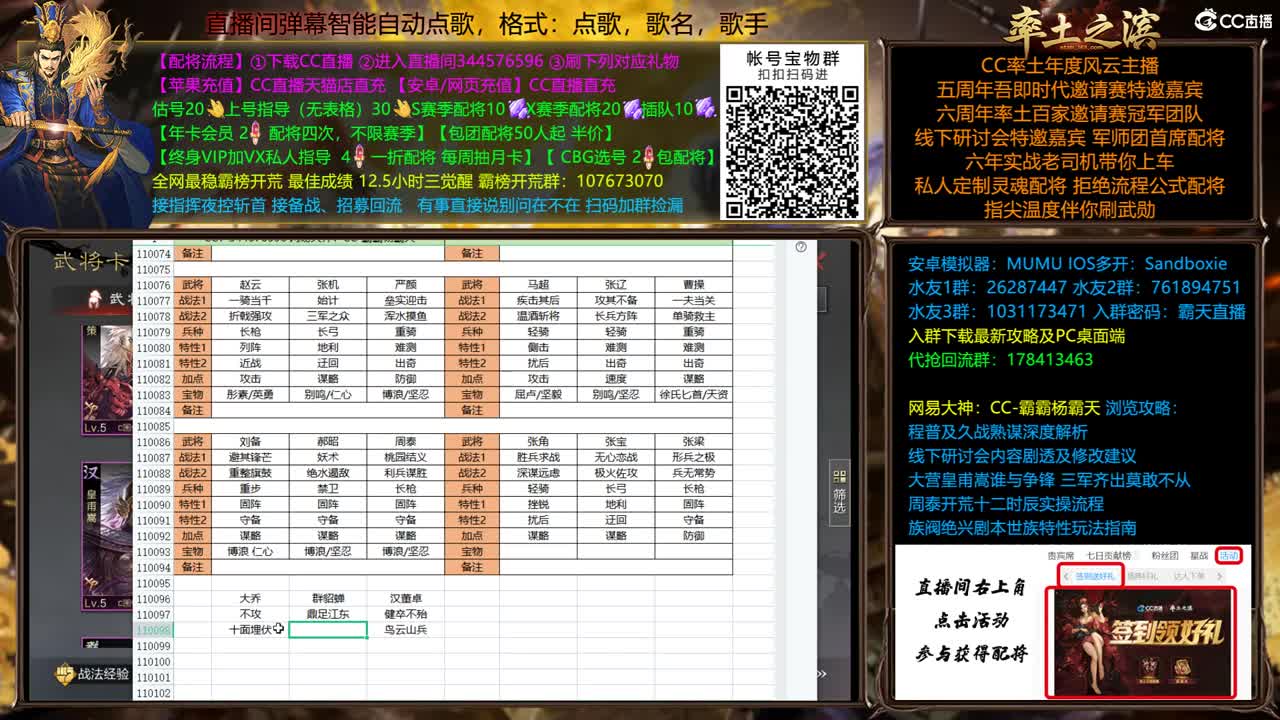Click the 形兵之极 cell

[693, 457]
